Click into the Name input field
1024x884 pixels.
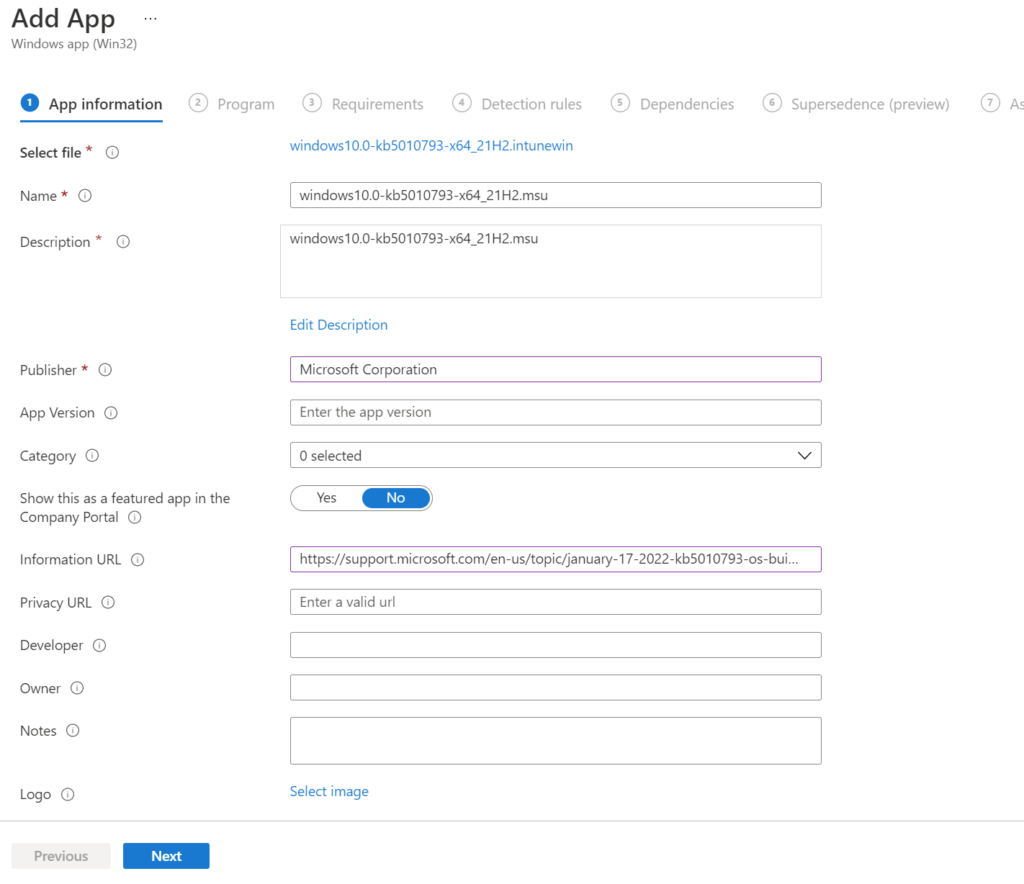tap(556, 195)
